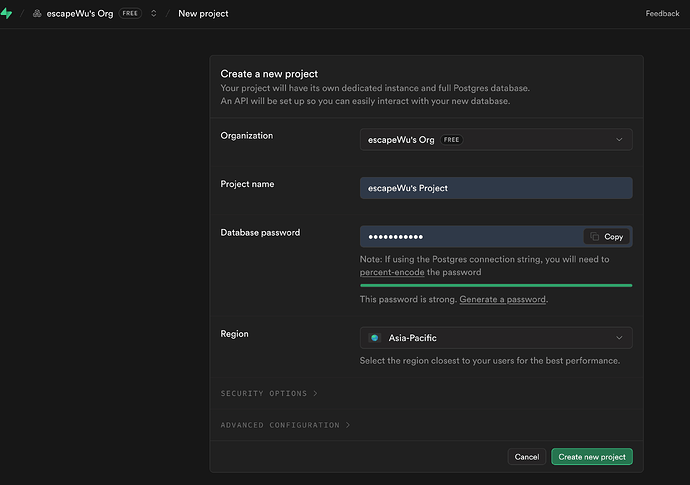The width and height of the screenshot is (690, 485).
Task: Click Generate a password link
Action: (503, 299)
